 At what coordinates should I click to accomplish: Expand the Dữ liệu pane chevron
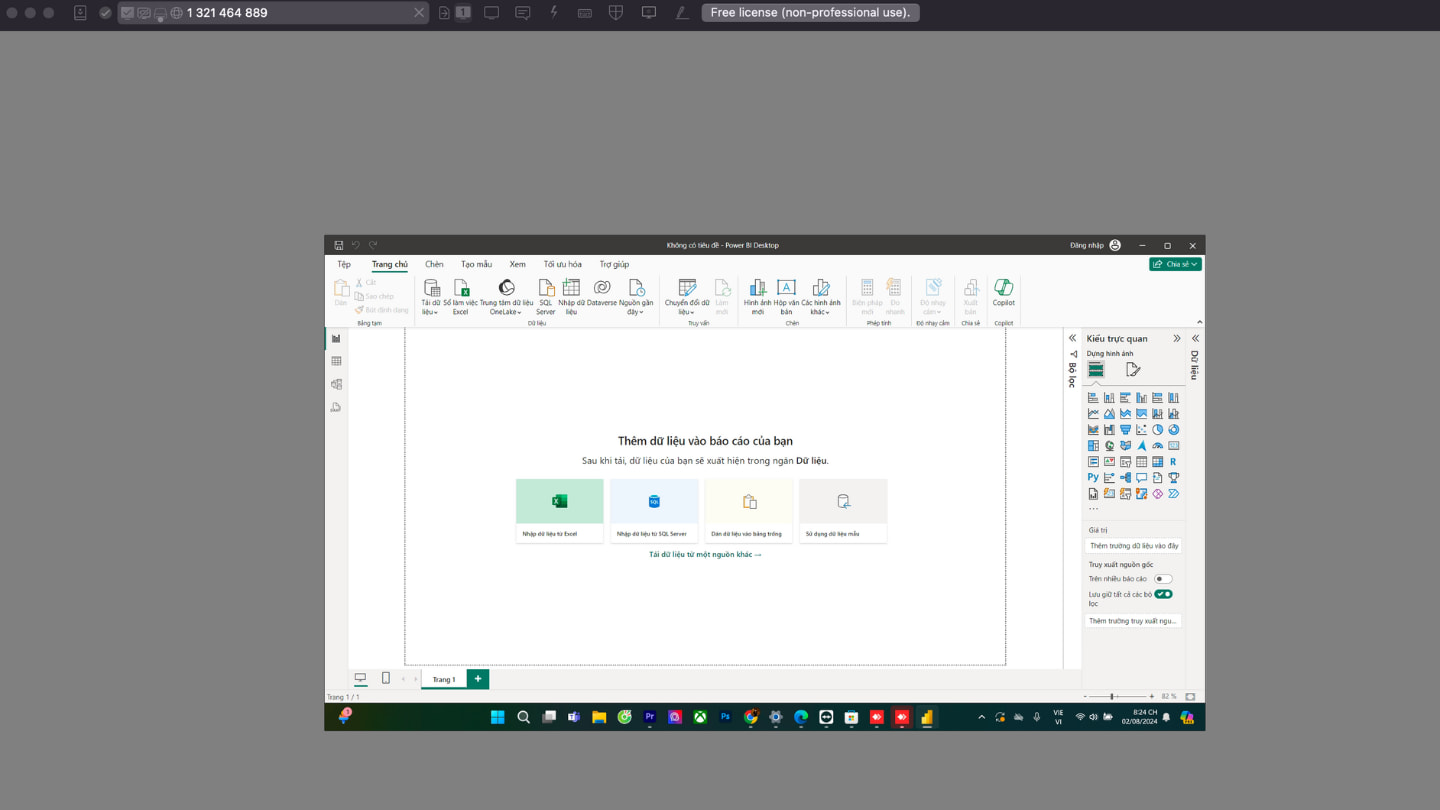(1195, 338)
